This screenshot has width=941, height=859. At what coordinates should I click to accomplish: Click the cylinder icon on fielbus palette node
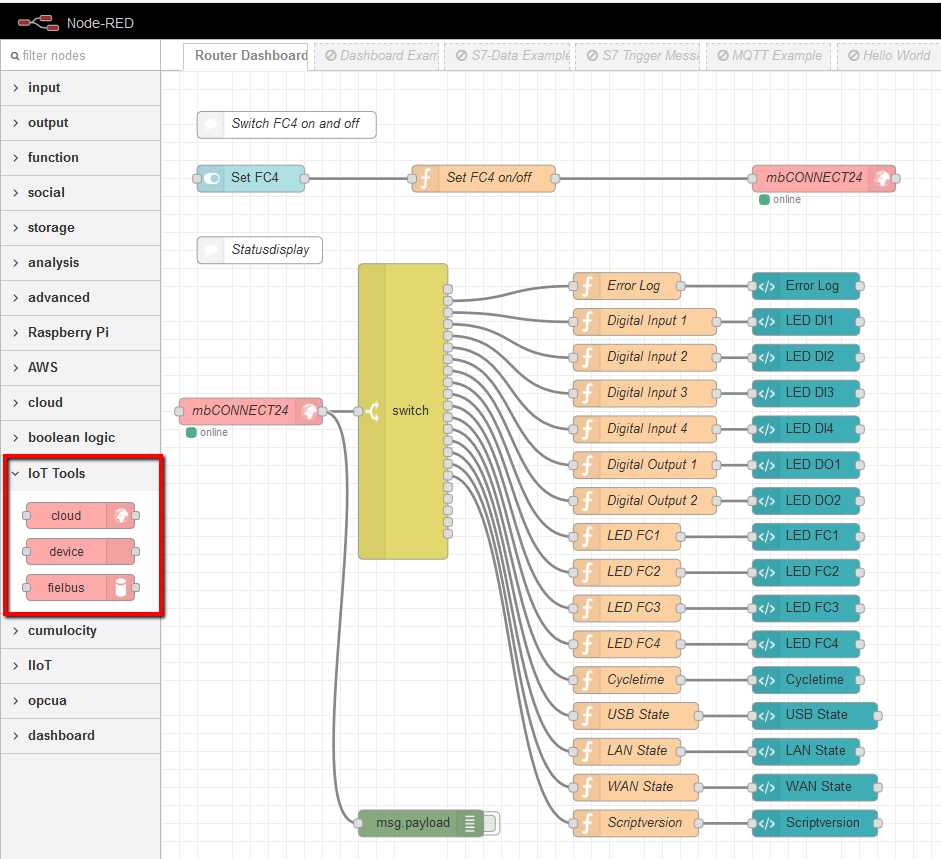tap(121, 588)
